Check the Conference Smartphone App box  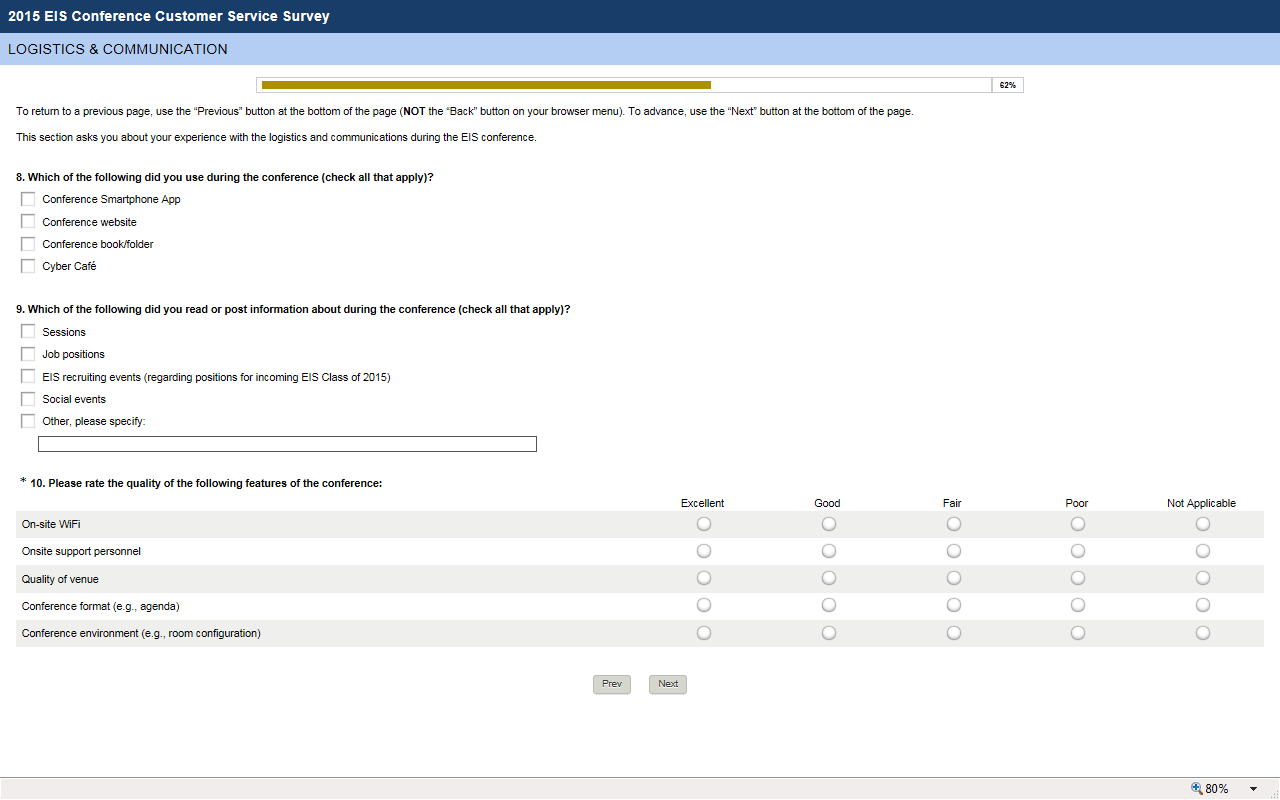28,199
